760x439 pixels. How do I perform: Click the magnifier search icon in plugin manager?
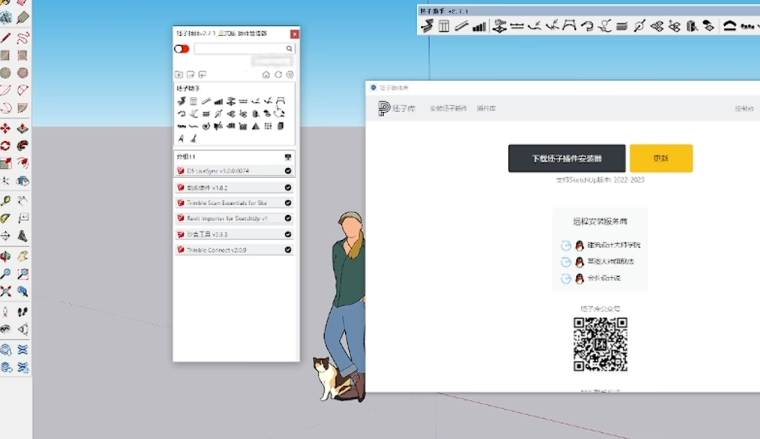point(290,48)
